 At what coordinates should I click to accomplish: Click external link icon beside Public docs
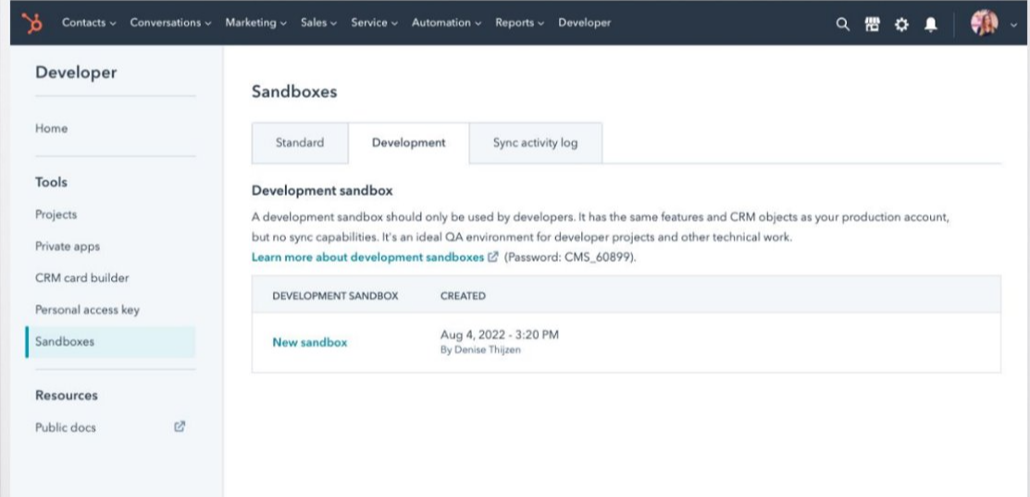tap(179, 426)
